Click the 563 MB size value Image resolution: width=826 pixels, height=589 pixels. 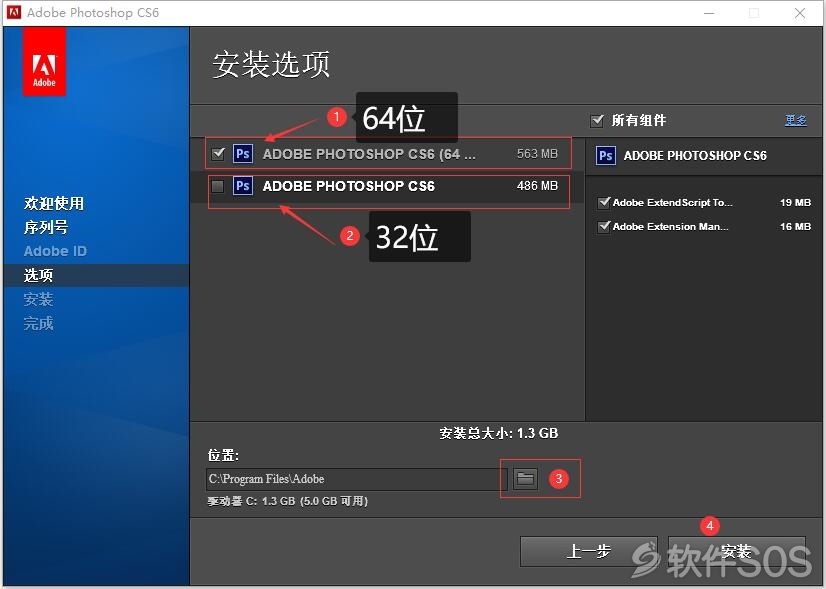[537, 154]
